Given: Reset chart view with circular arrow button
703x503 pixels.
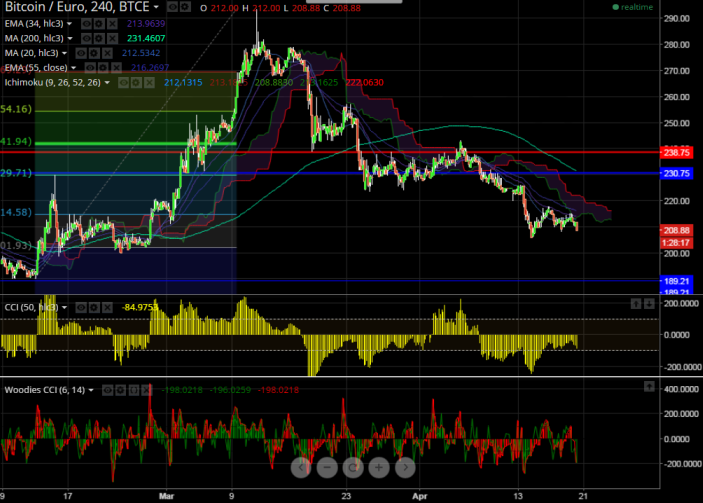Looking at the screenshot, I should (x=353, y=468).
